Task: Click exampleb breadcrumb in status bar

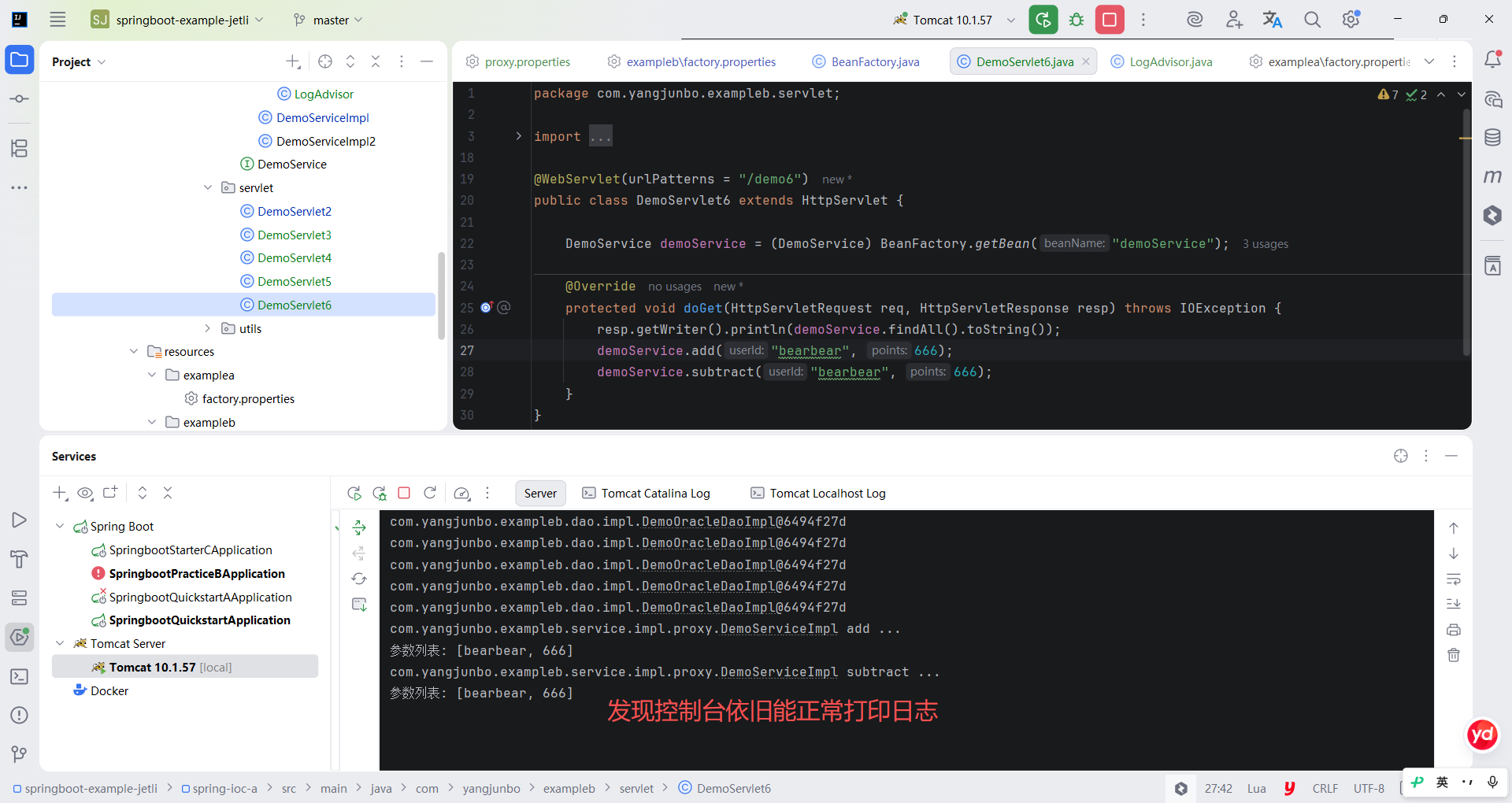Action: 569,788
